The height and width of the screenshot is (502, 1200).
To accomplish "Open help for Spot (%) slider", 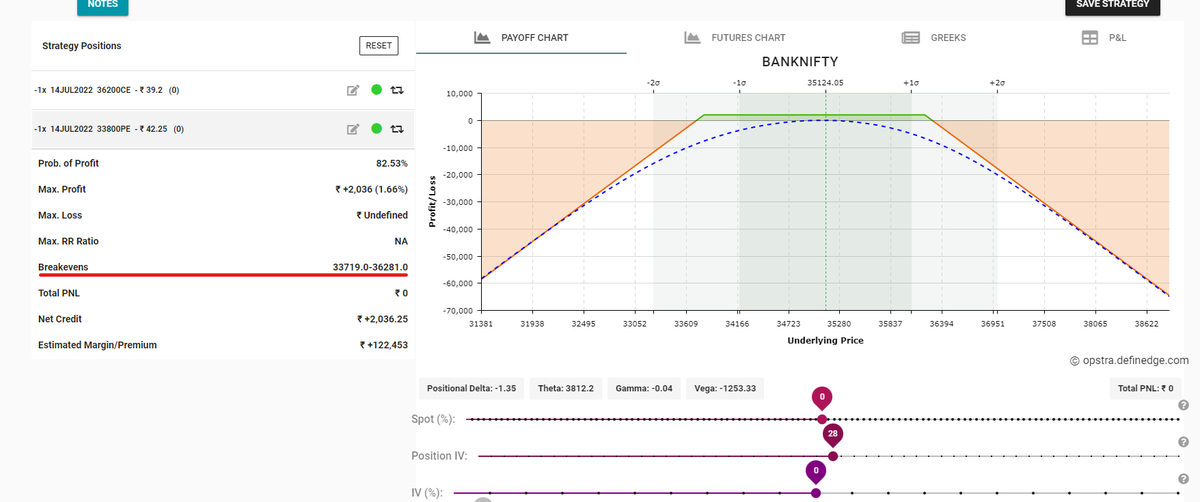I will [x=1183, y=405].
